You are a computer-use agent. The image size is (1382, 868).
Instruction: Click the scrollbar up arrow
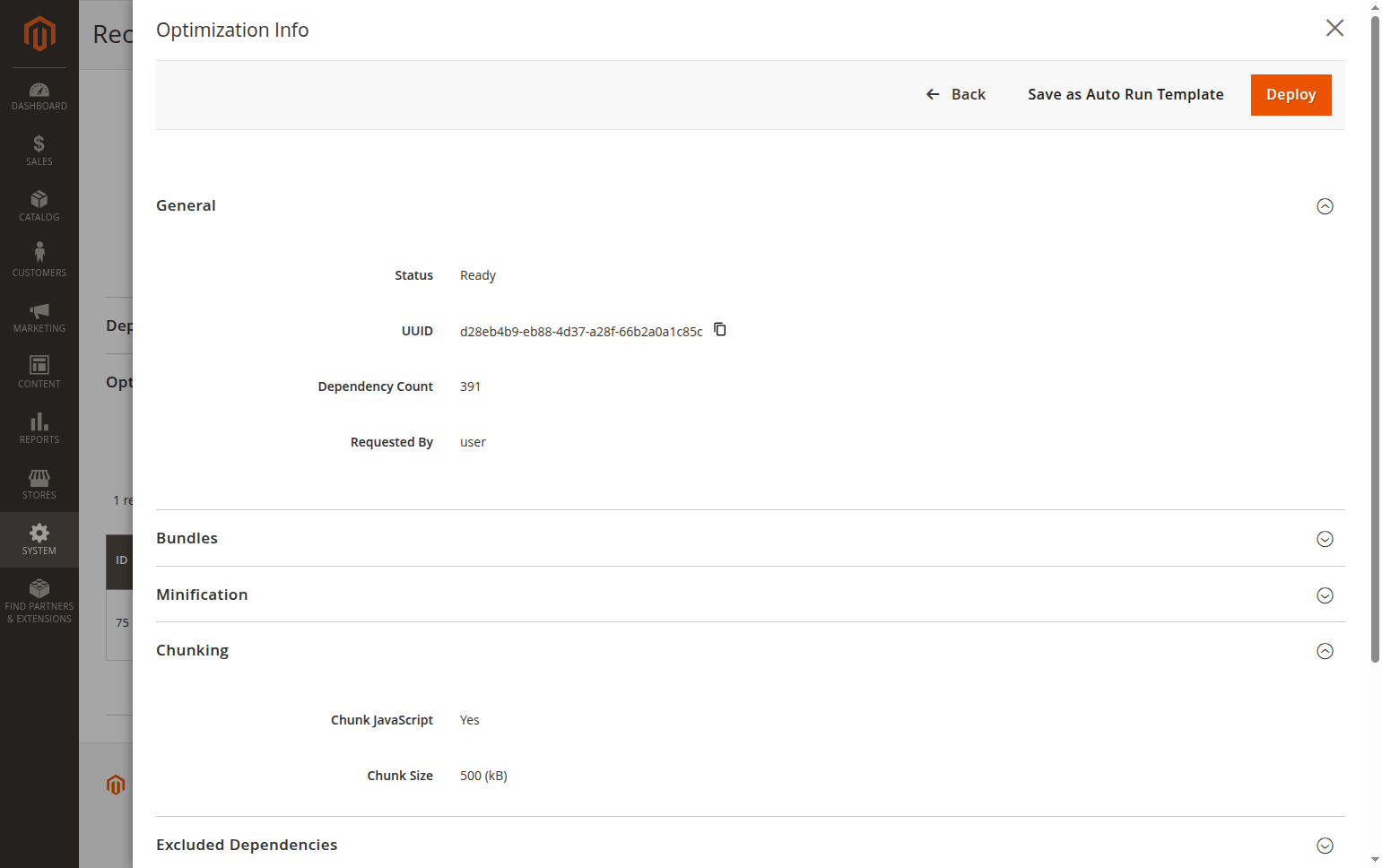point(1375,7)
